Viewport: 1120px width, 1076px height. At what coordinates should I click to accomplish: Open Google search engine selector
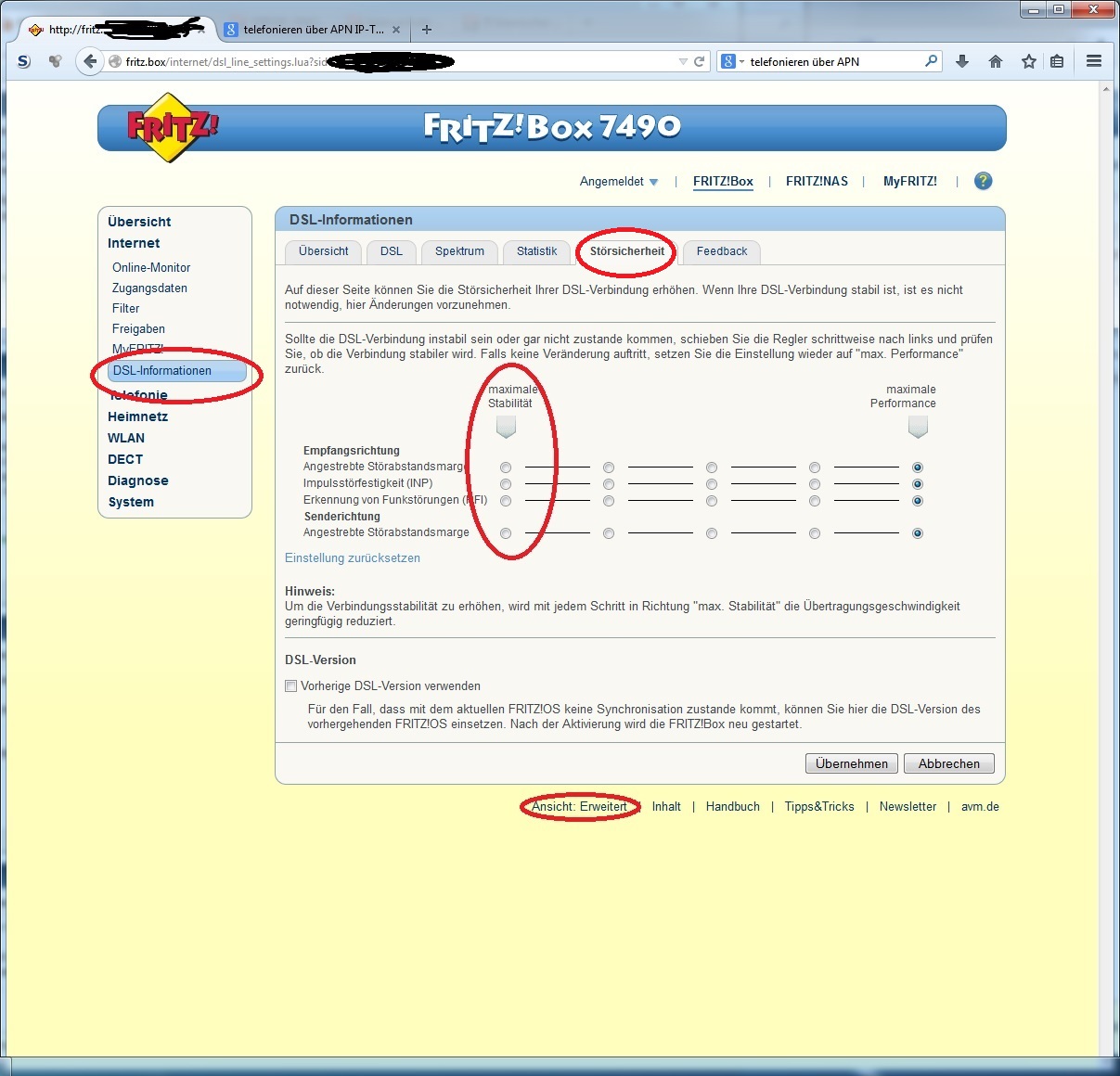point(733,61)
